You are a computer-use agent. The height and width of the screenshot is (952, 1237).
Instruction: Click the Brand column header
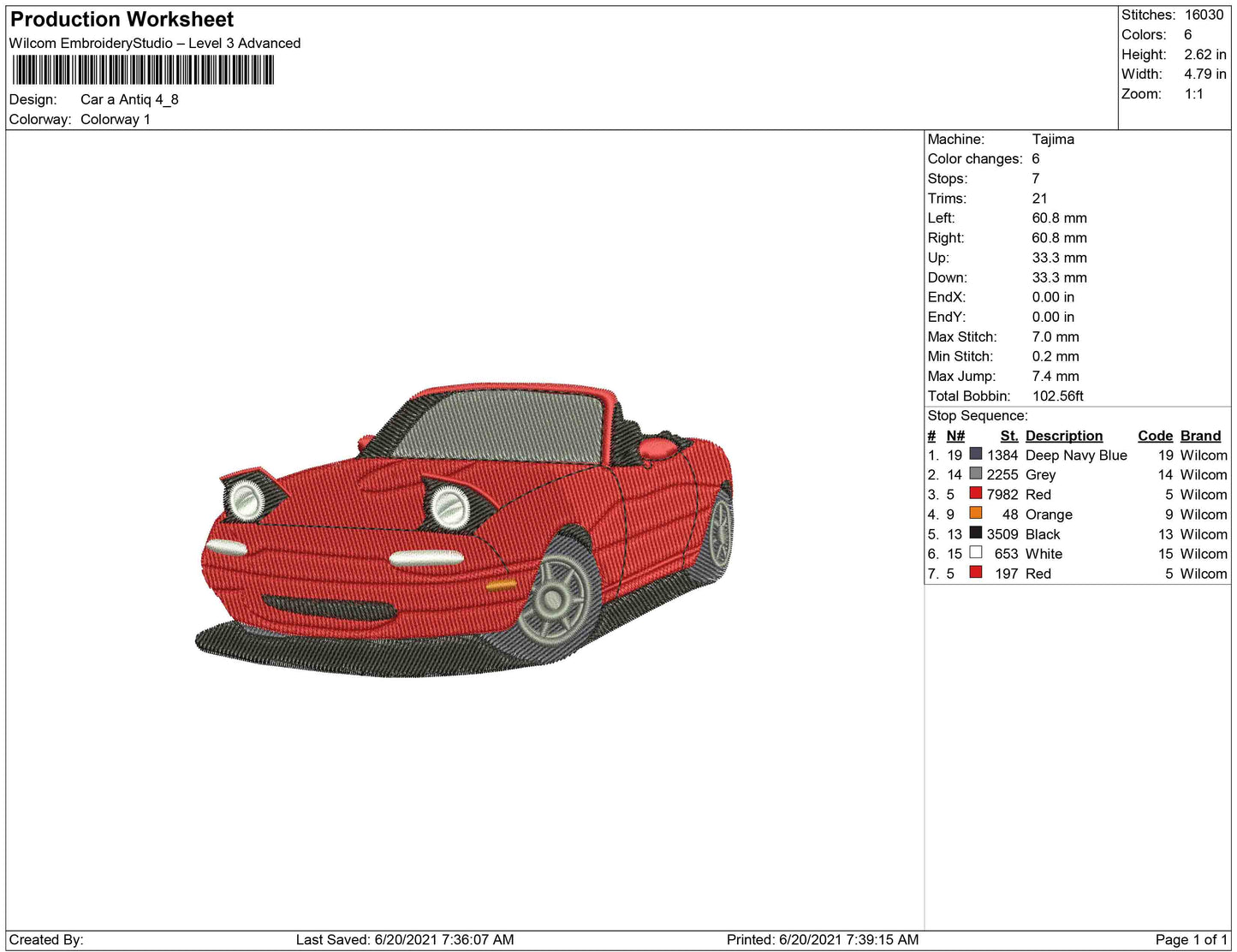pos(1200,436)
